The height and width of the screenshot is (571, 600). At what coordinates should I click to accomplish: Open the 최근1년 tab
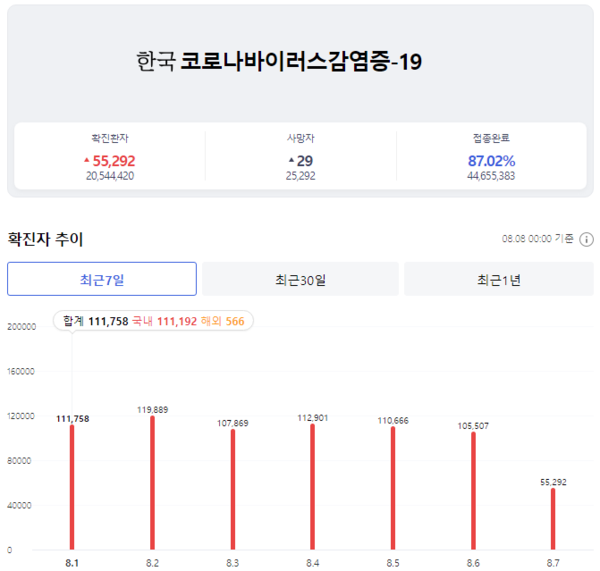(x=499, y=279)
